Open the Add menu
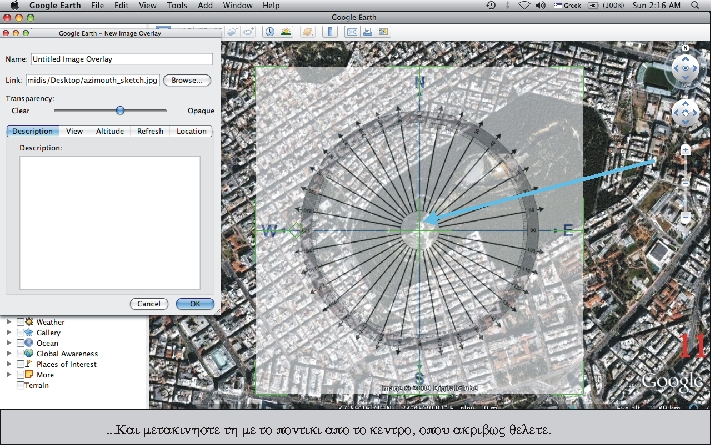The height and width of the screenshot is (445, 711). (205, 5)
